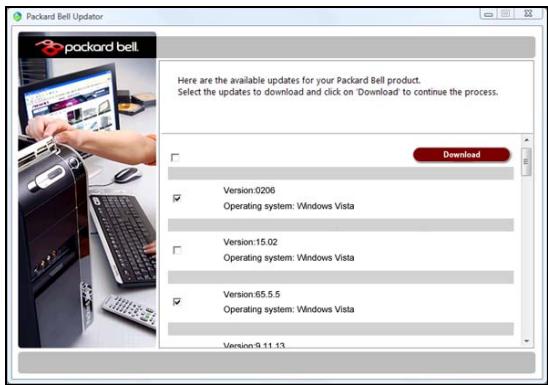Check the Version:15.02 update checkbox
This screenshot has height=385, width=548.
point(177,250)
